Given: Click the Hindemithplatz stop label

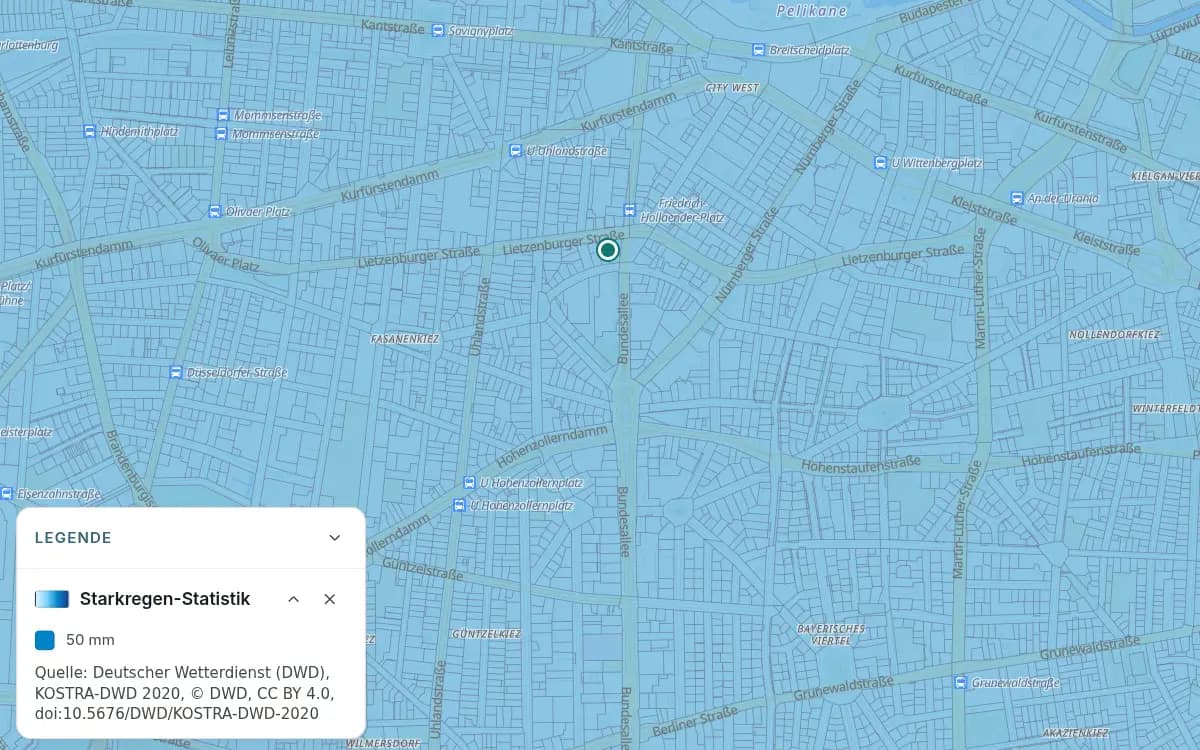Looking at the screenshot, I should tap(139, 131).
